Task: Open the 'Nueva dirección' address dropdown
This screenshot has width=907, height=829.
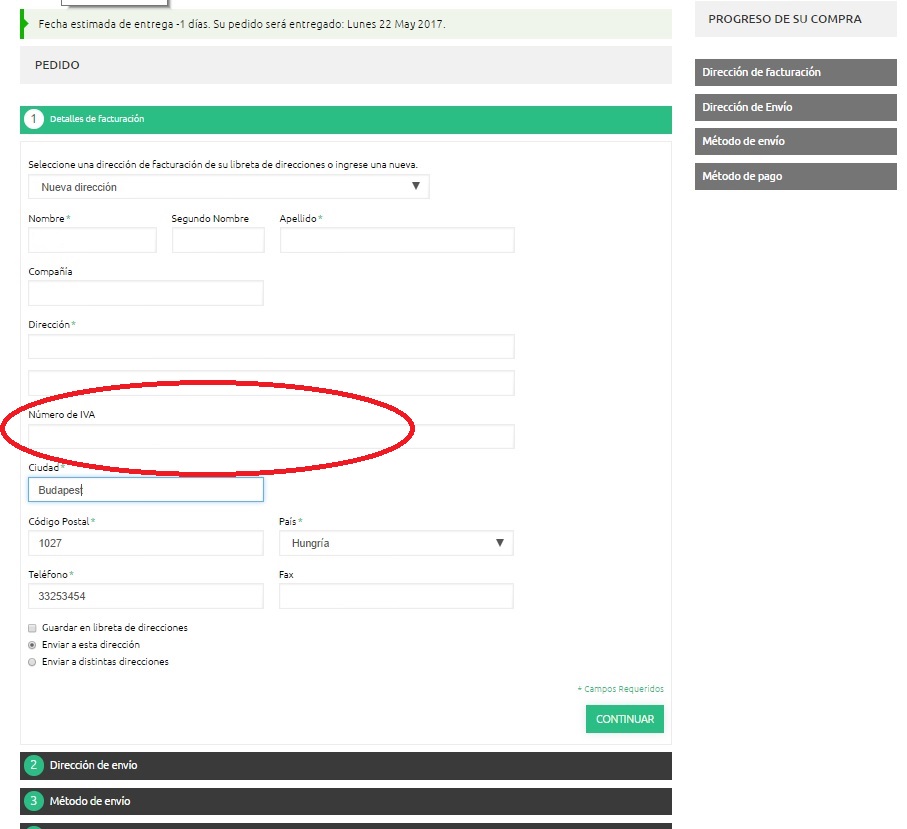Action: pos(228,187)
